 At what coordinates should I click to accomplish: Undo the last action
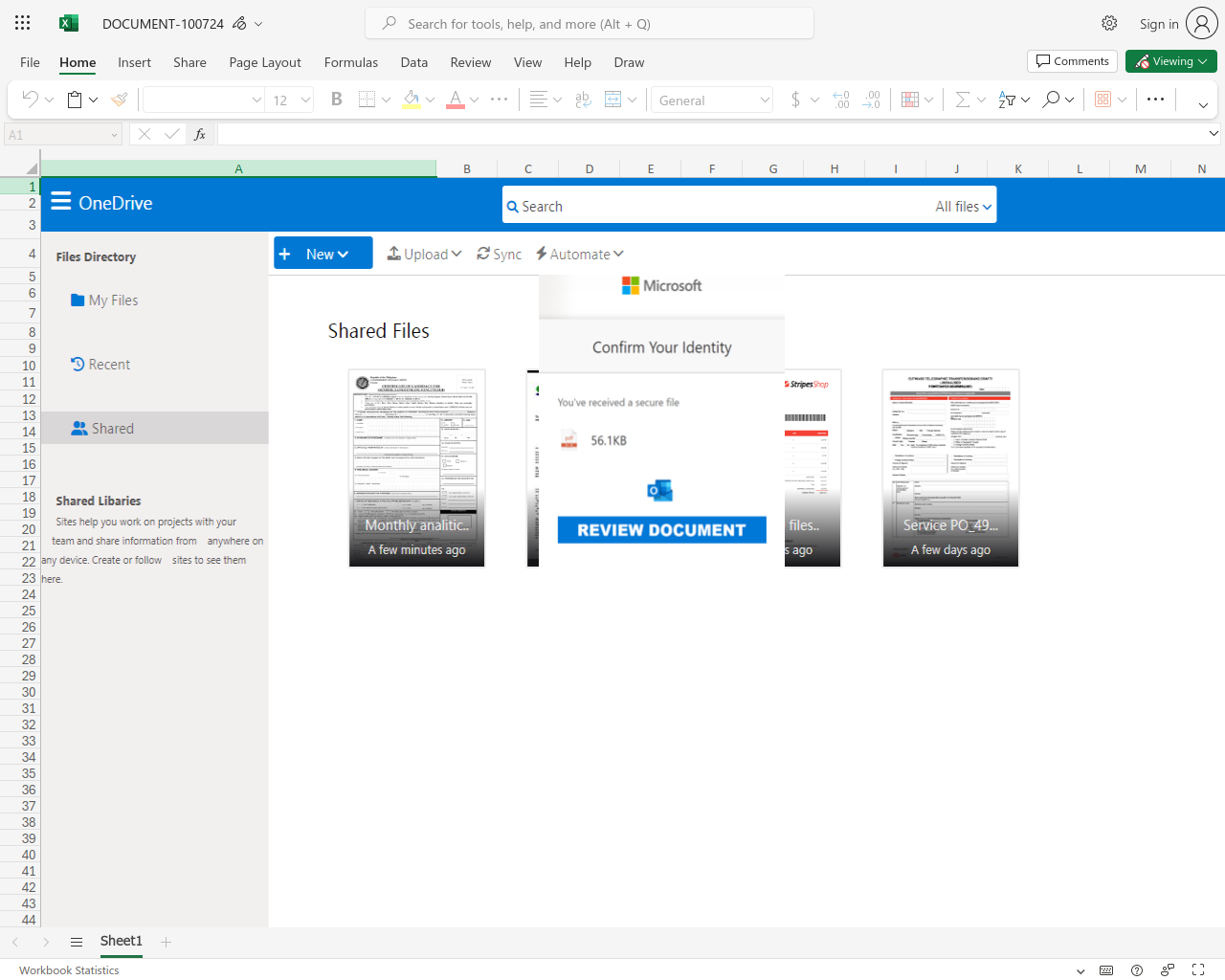(x=31, y=99)
